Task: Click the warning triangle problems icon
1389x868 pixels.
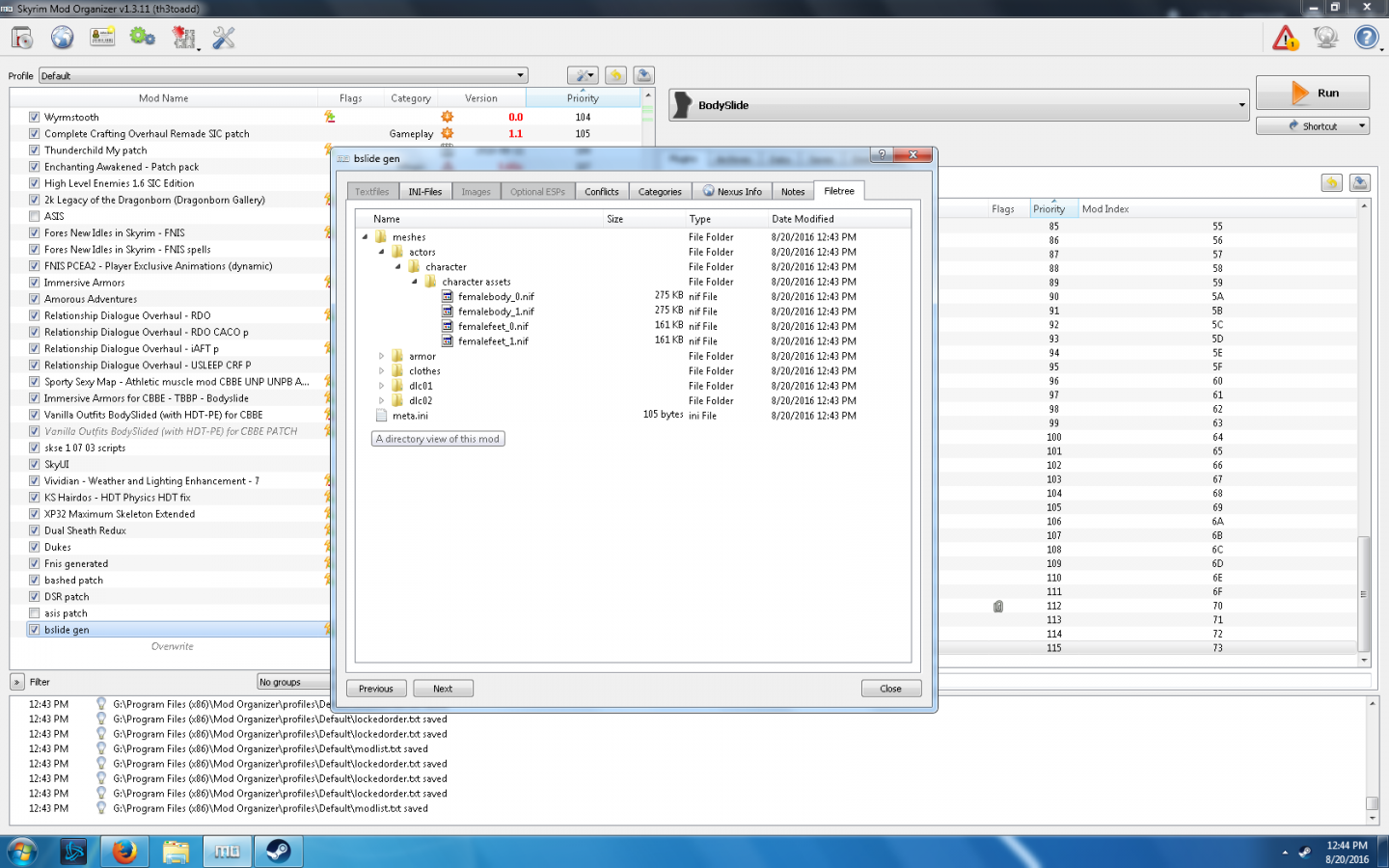Action: tap(1286, 38)
